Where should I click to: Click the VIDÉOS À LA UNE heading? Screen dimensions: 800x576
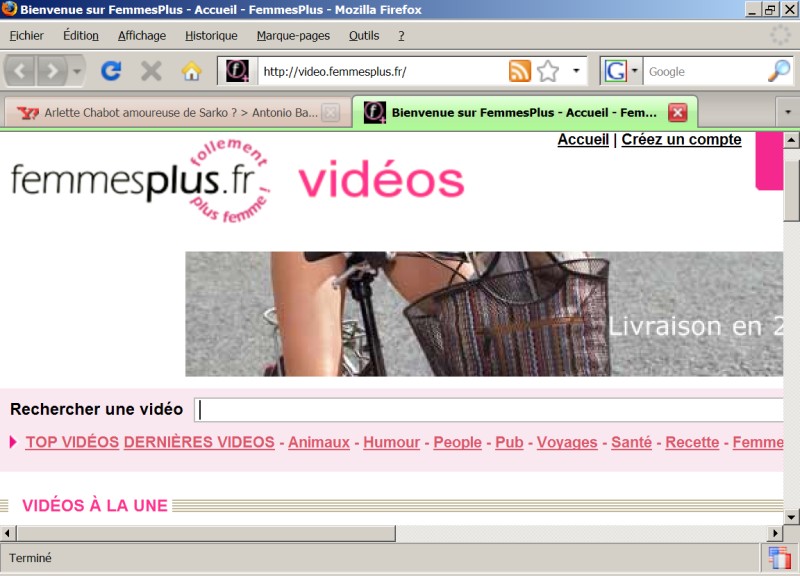point(95,505)
